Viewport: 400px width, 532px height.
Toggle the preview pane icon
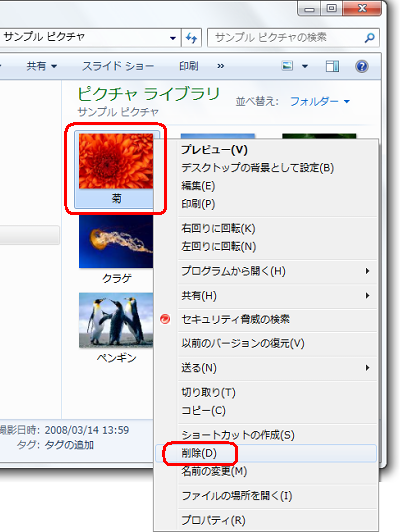pyautogui.click(x=332, y=66)
